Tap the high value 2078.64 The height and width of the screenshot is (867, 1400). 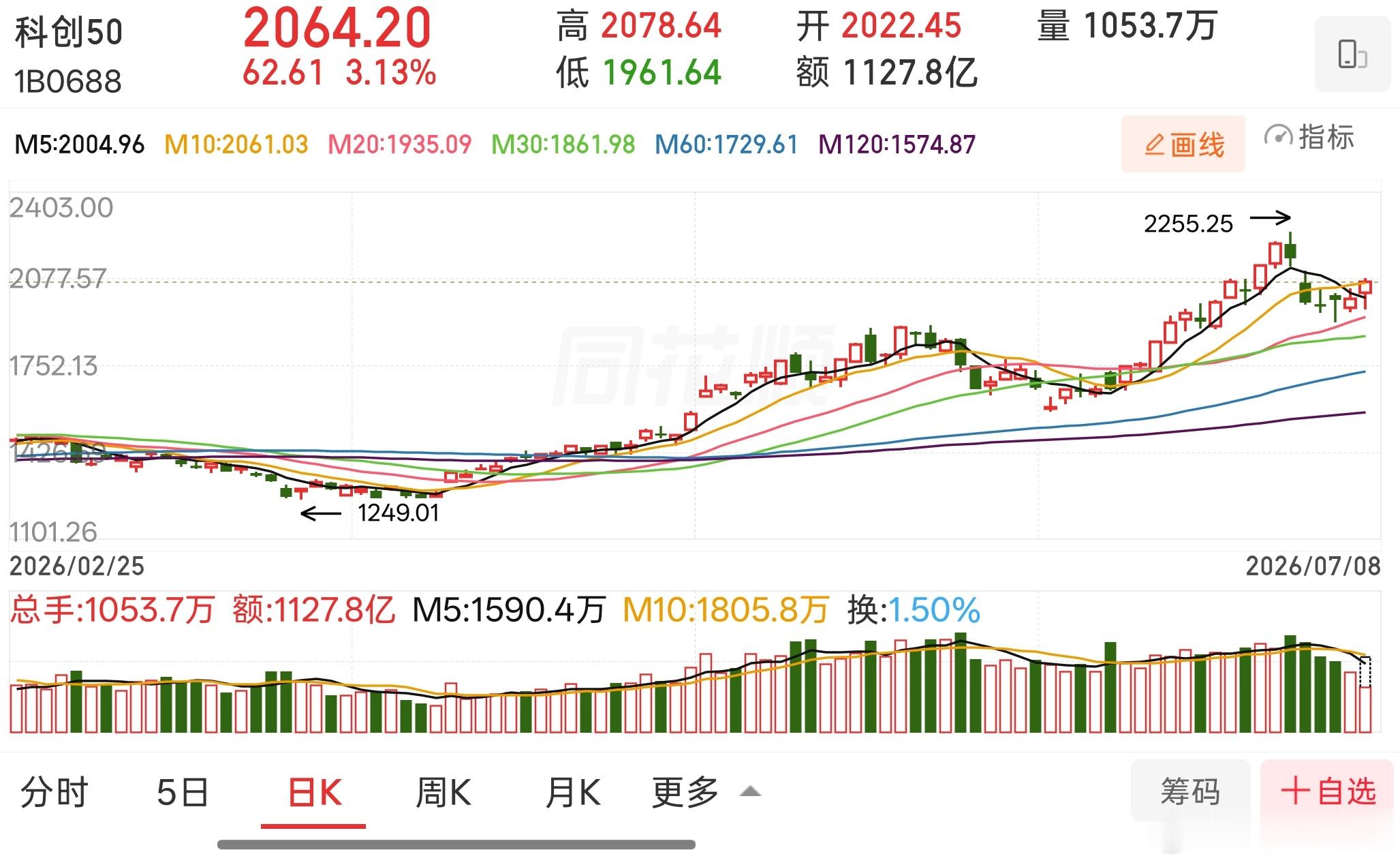(x=661, y=27)
